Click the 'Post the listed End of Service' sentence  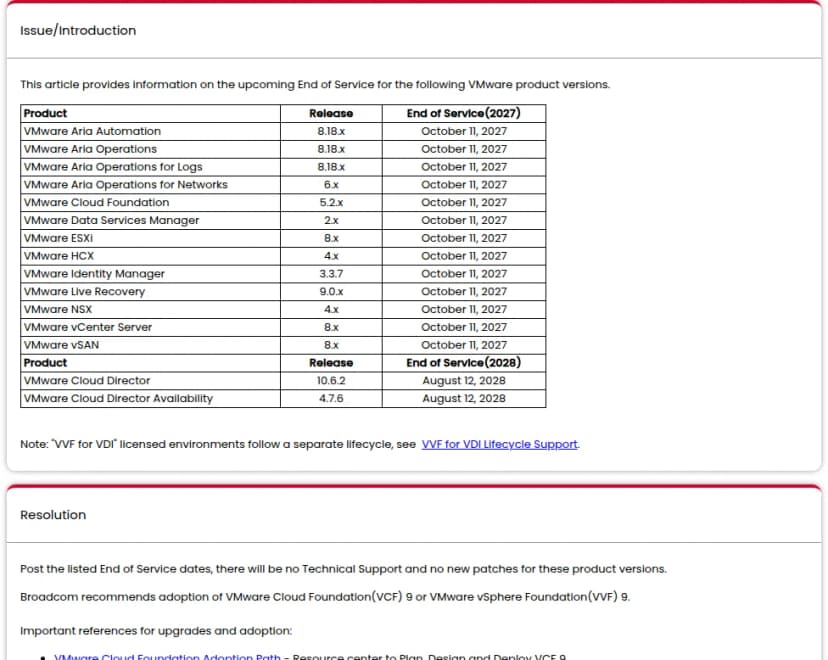[343, 569]
